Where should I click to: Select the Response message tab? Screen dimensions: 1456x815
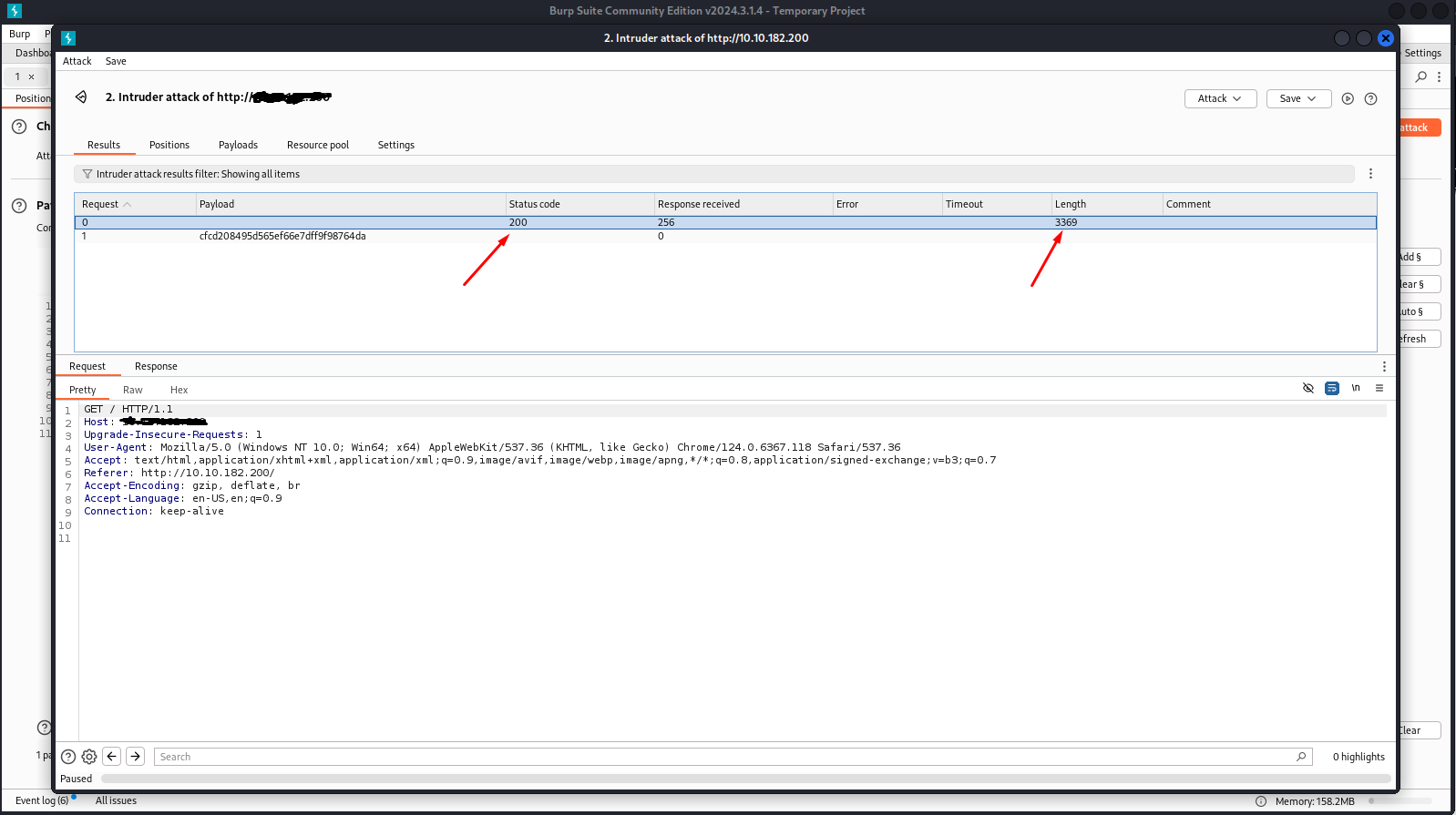(x=156, y=366)
